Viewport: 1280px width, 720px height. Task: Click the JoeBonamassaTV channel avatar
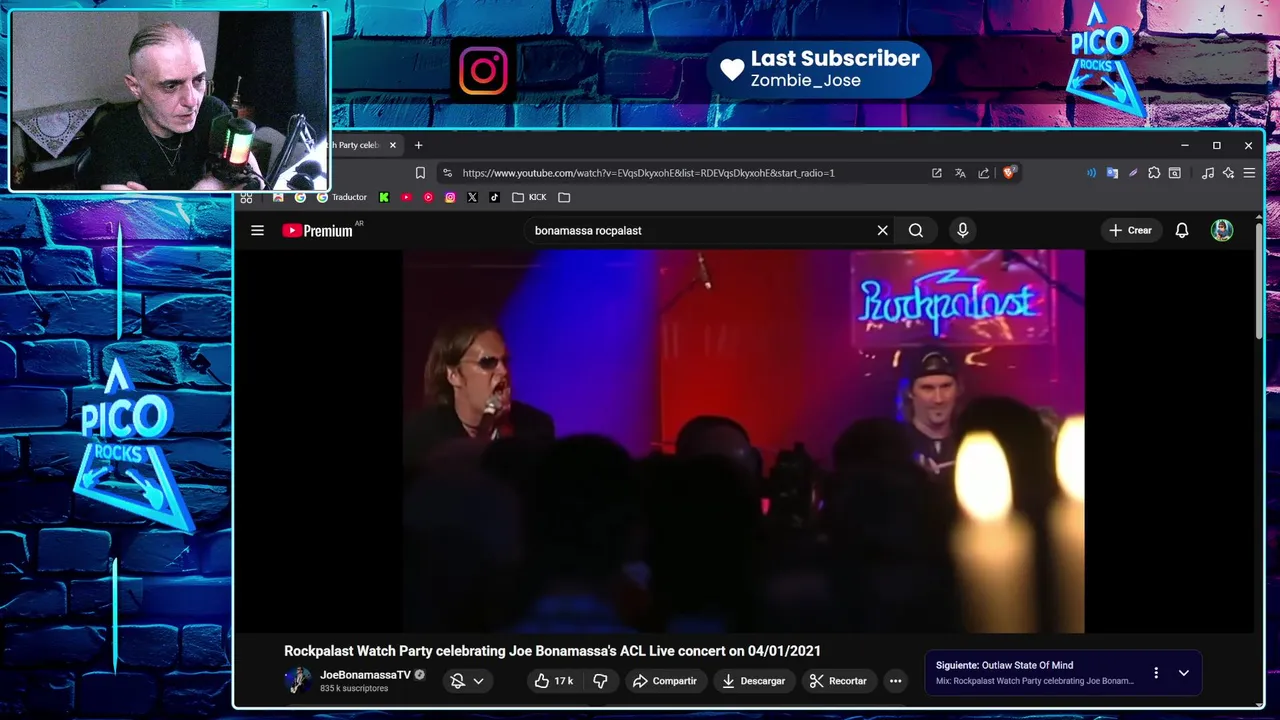297,680
